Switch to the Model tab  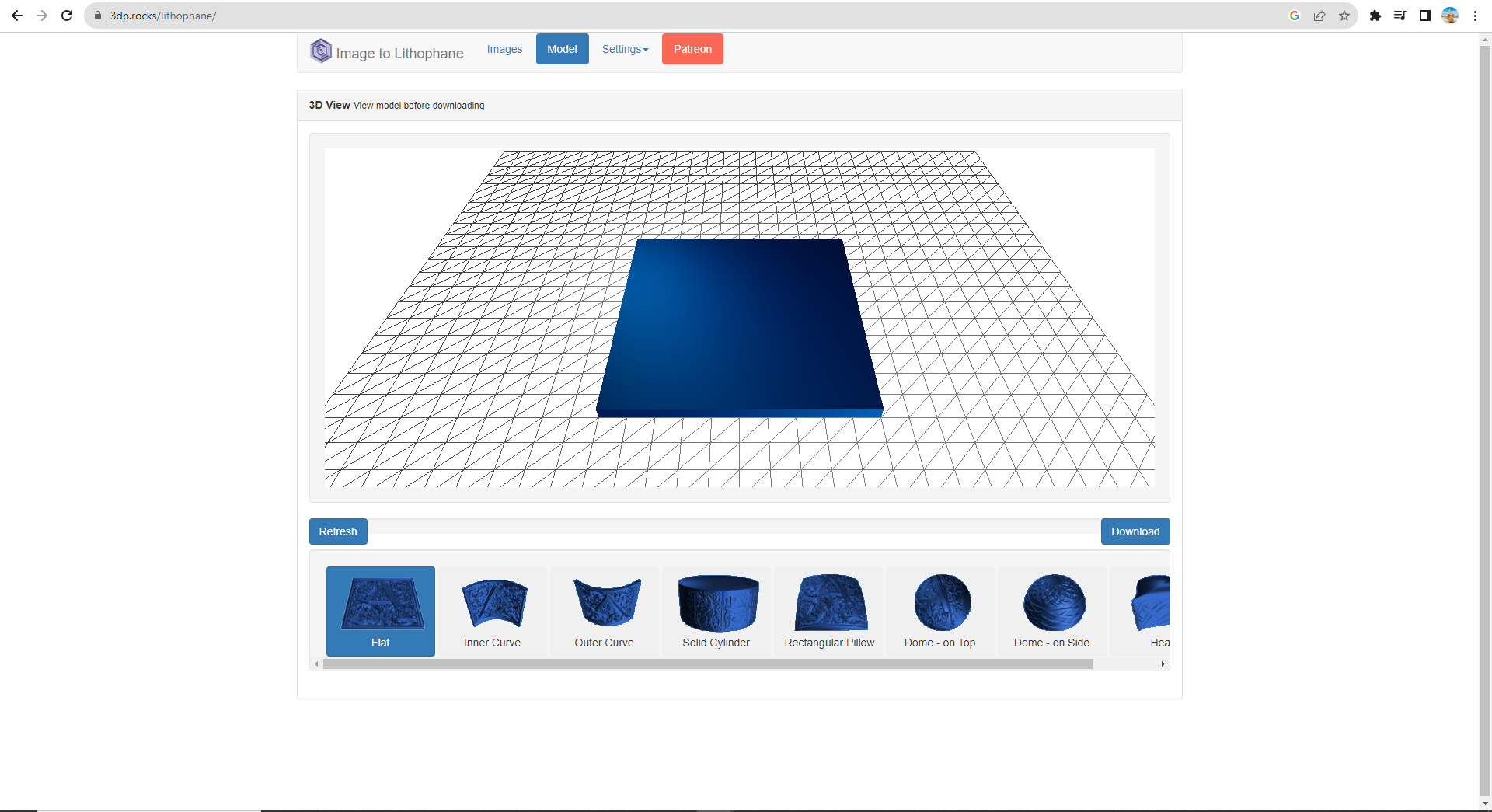(562, 49)
